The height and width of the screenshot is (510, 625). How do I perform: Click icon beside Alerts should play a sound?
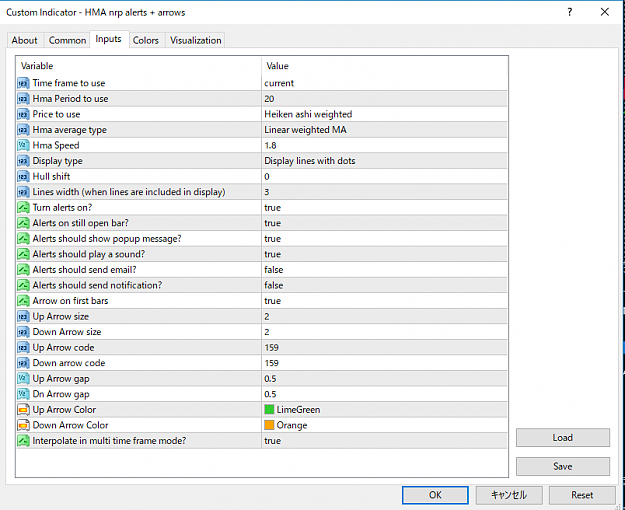point(23,254)
